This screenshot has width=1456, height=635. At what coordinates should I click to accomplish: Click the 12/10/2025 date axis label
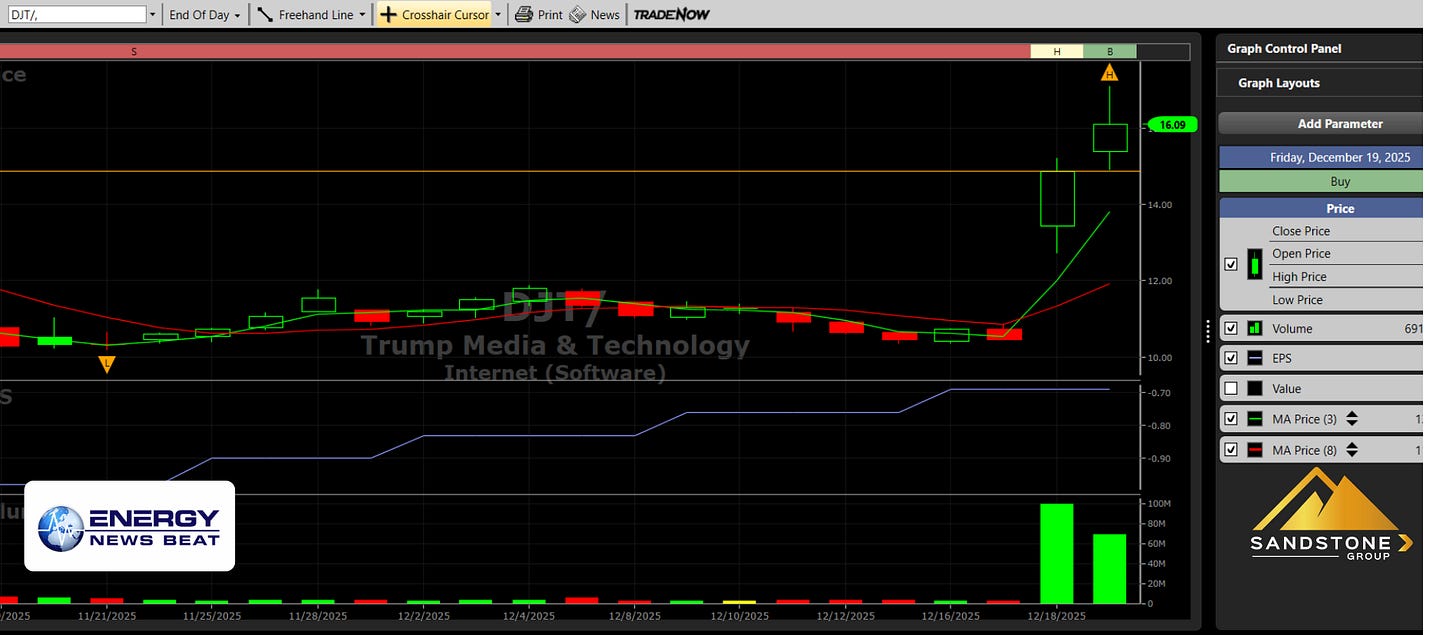coord(740,616)
